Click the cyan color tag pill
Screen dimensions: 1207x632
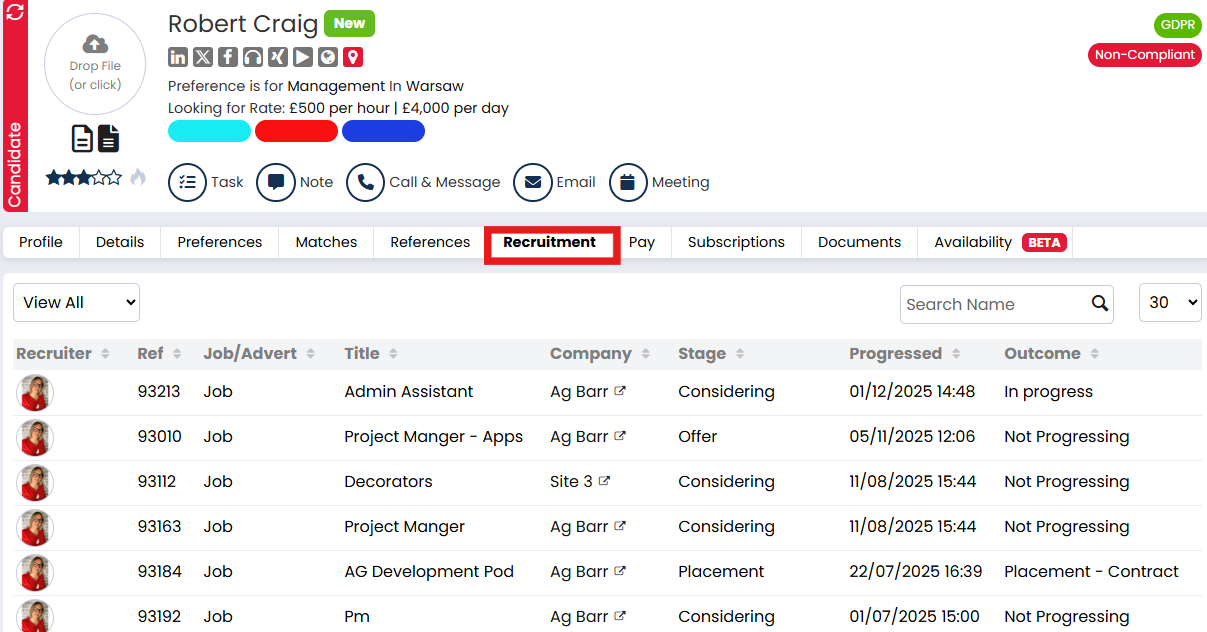[209, 131]
